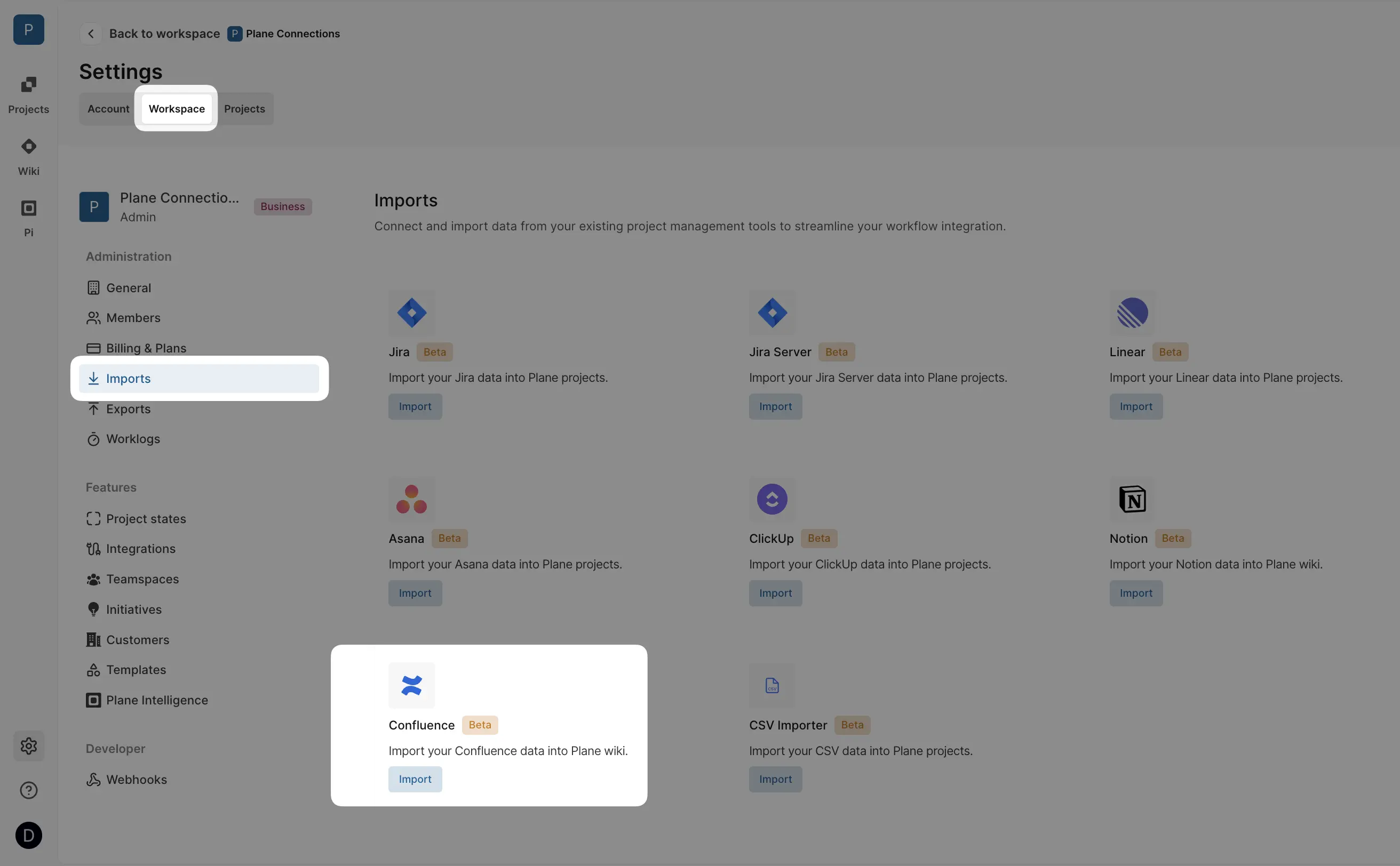The width and height of the screenshot is (1400, 866).
Task: Switch to the Account tab
Action: 108,109
